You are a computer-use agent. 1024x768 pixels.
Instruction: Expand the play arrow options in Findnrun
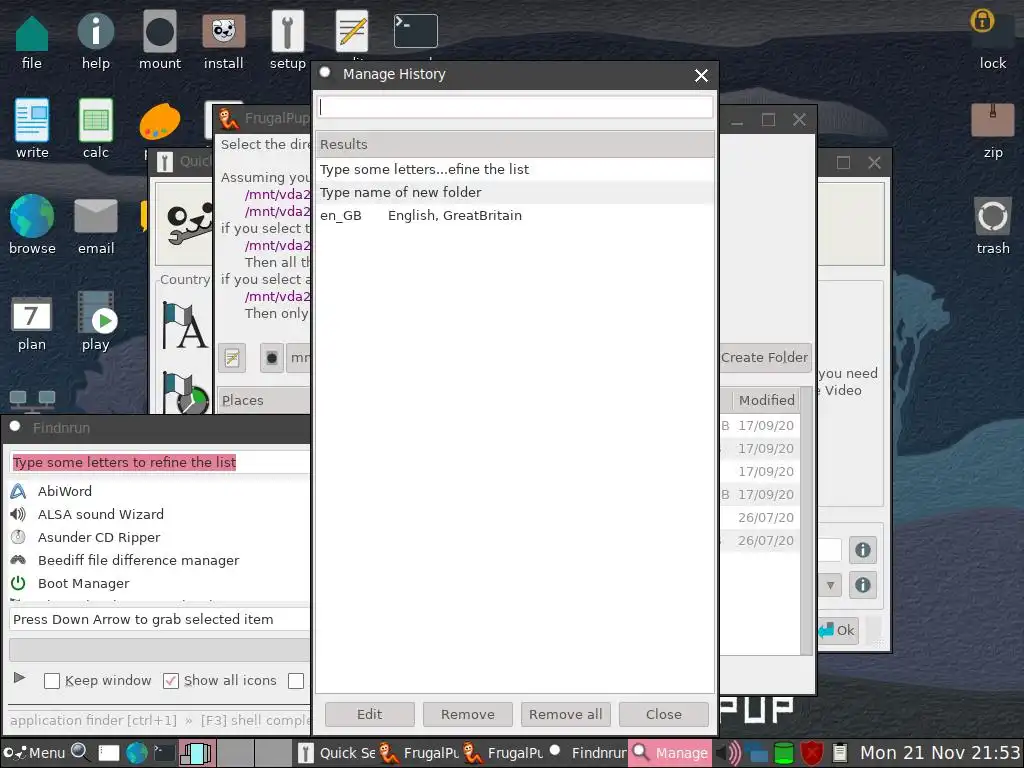tap(20, 678)
